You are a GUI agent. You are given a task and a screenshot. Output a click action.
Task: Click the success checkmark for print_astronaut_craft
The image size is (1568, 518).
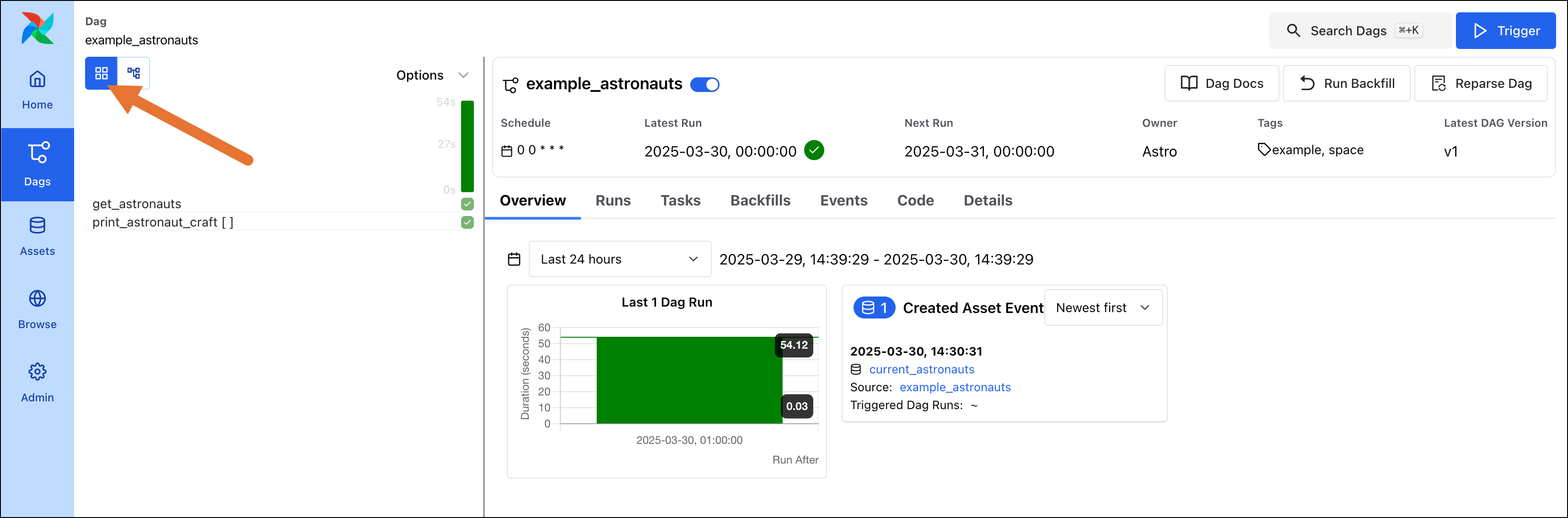[x=467, y=223]
